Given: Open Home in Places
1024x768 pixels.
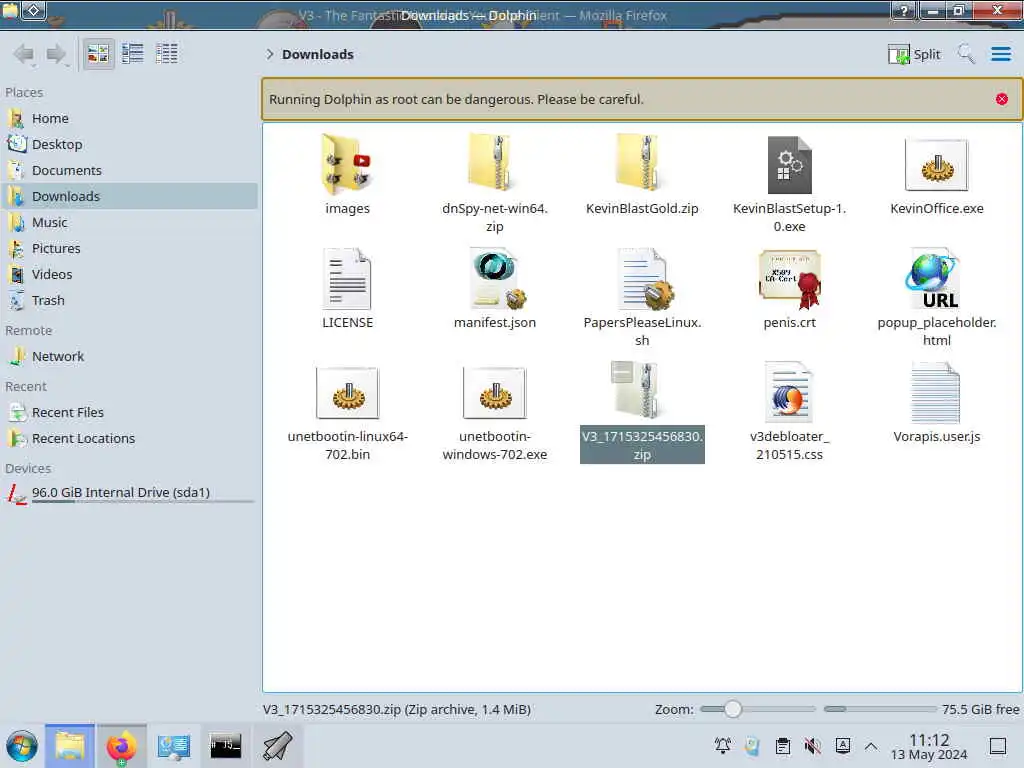Looking at the screenshot, I should point(129,118).
